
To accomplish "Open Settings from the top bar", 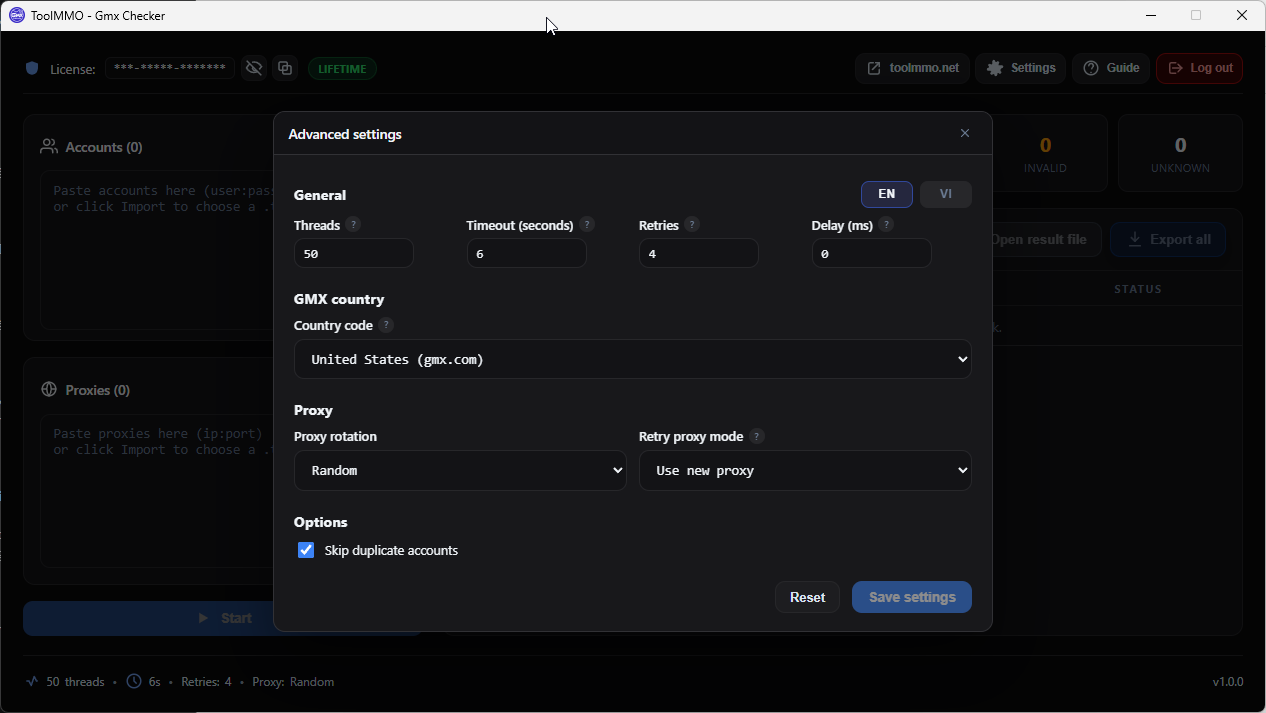I will [x=1020, y=68].
